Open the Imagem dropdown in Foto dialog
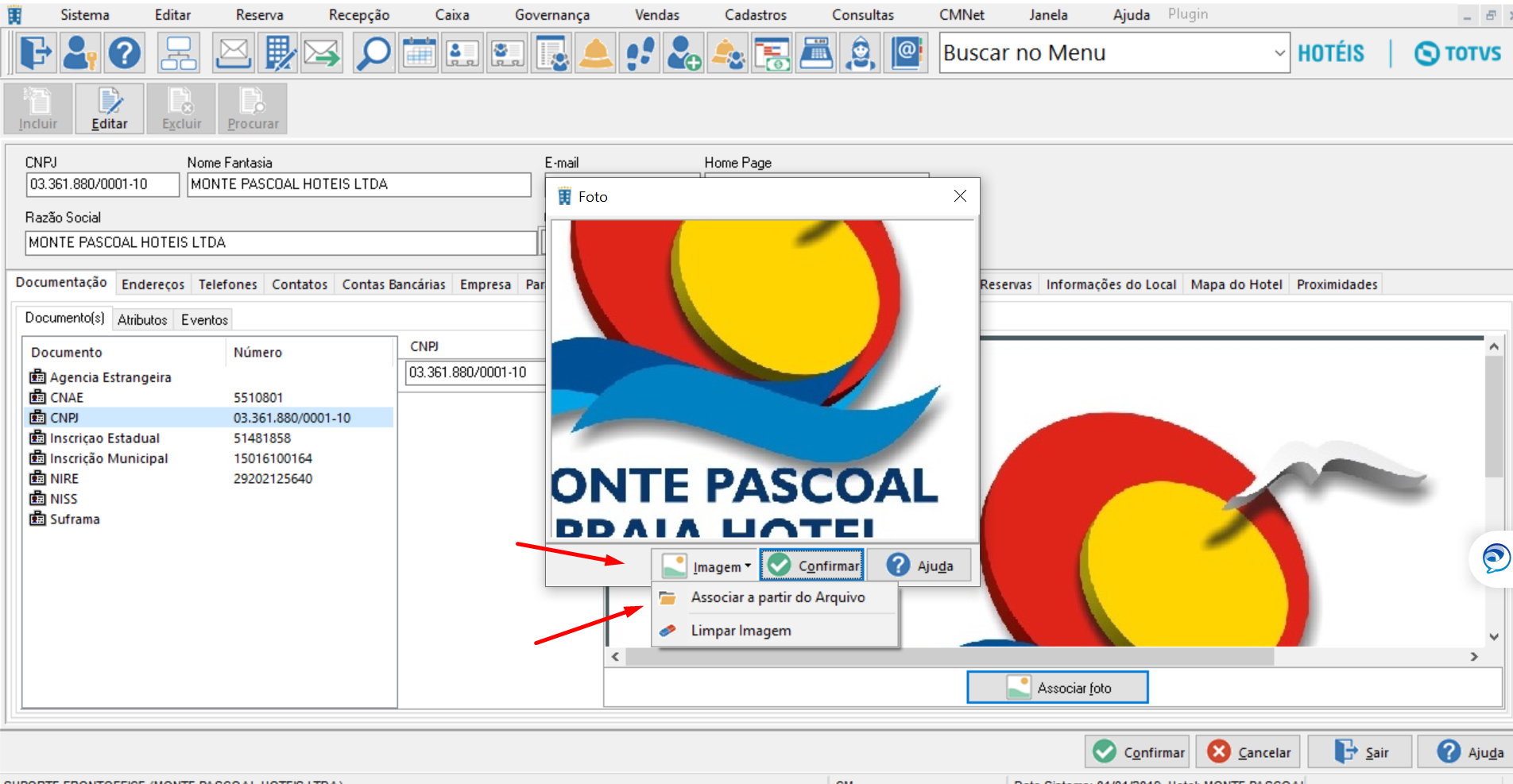Image resolution: width=1513 pixels, height=784 pixels. pos(706,566)
